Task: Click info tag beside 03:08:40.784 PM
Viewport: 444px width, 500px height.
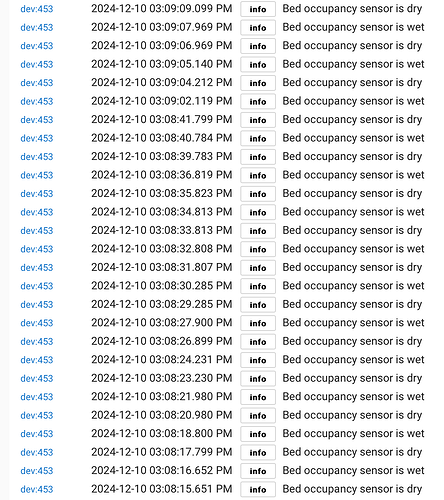Action: 258,138
